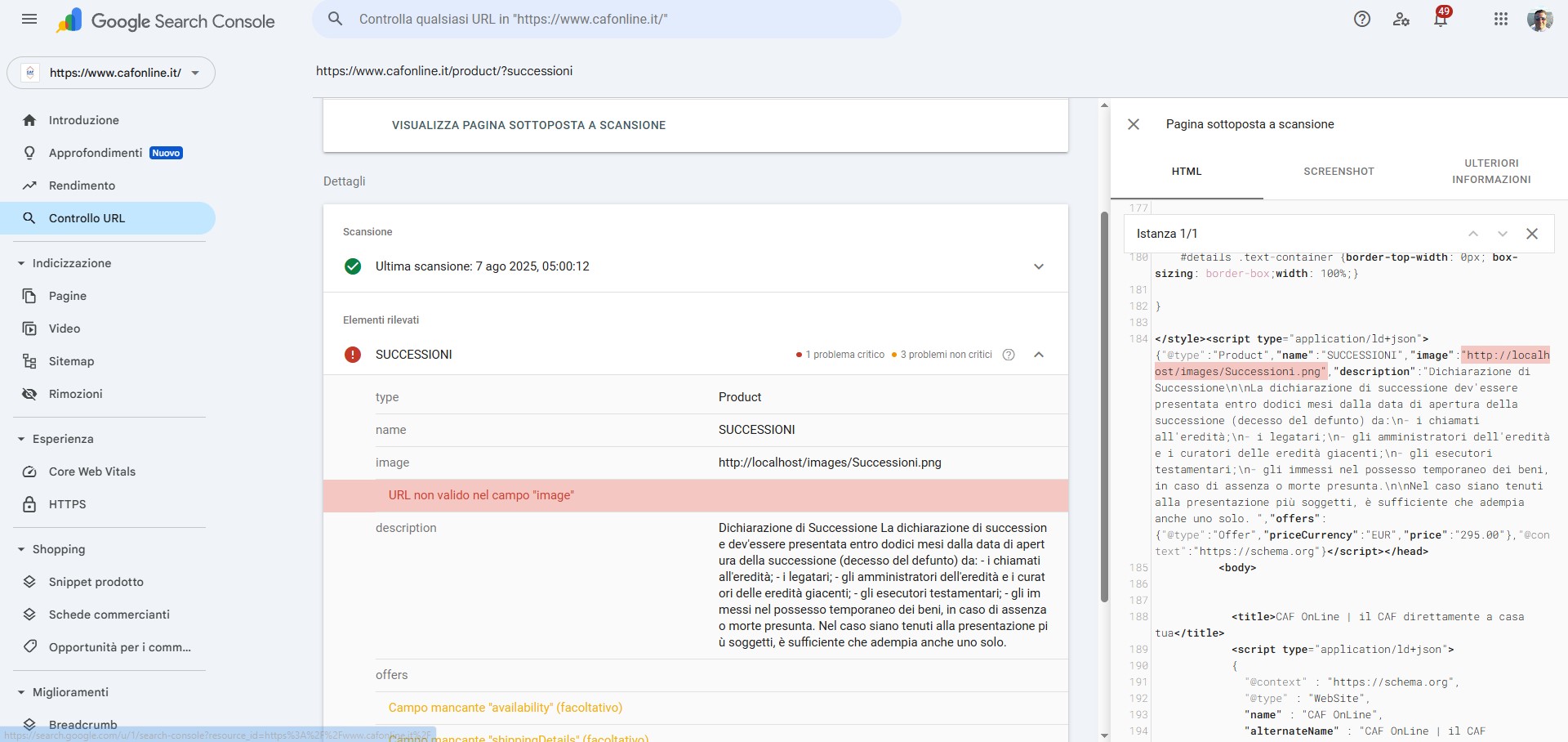Open notifications bell with 49 badge
The image size is (1568, 742).
1441,17
